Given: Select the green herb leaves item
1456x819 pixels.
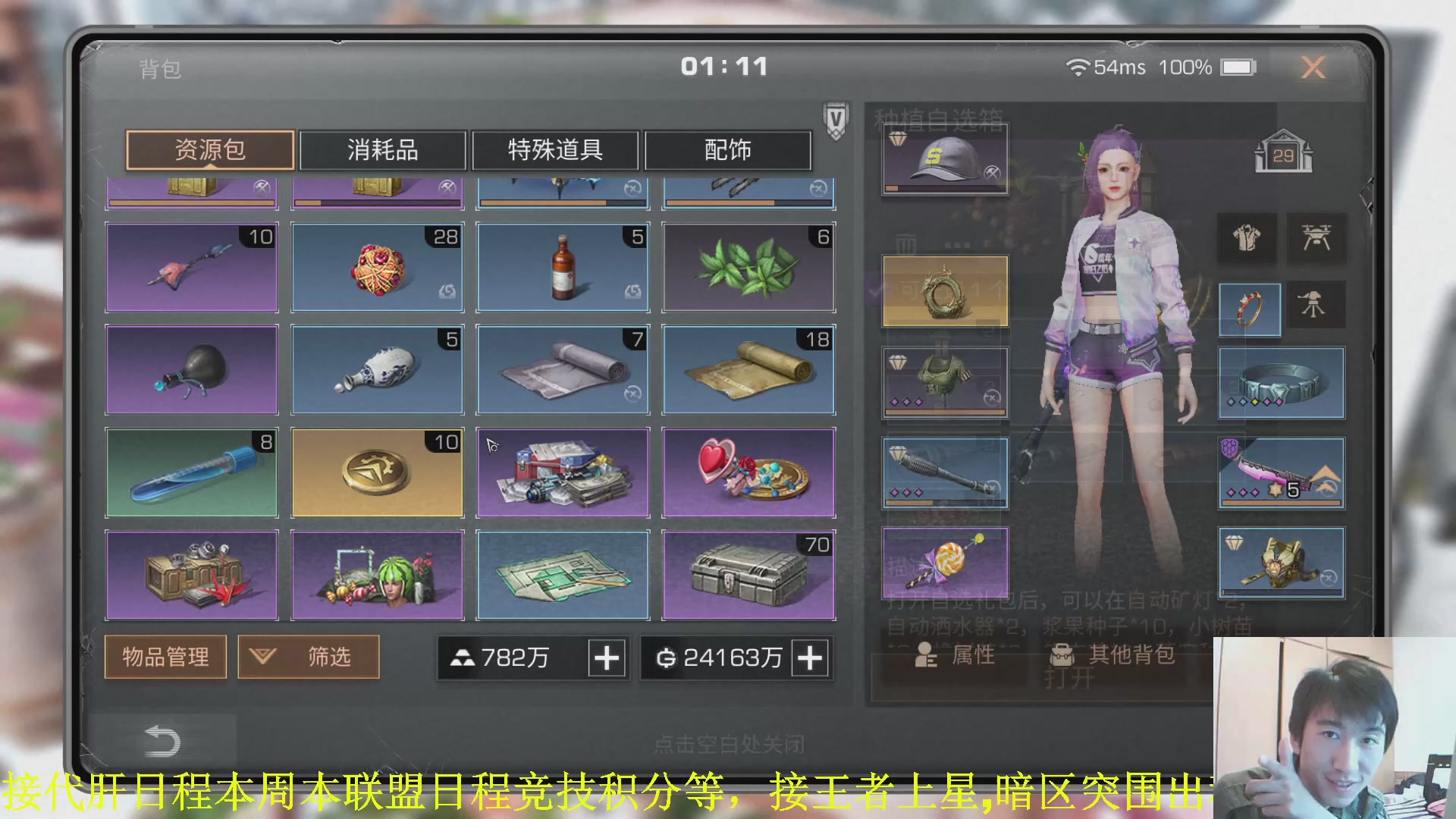Looking at the screenshot, I should pyautogui.click(x=748, y=268).
